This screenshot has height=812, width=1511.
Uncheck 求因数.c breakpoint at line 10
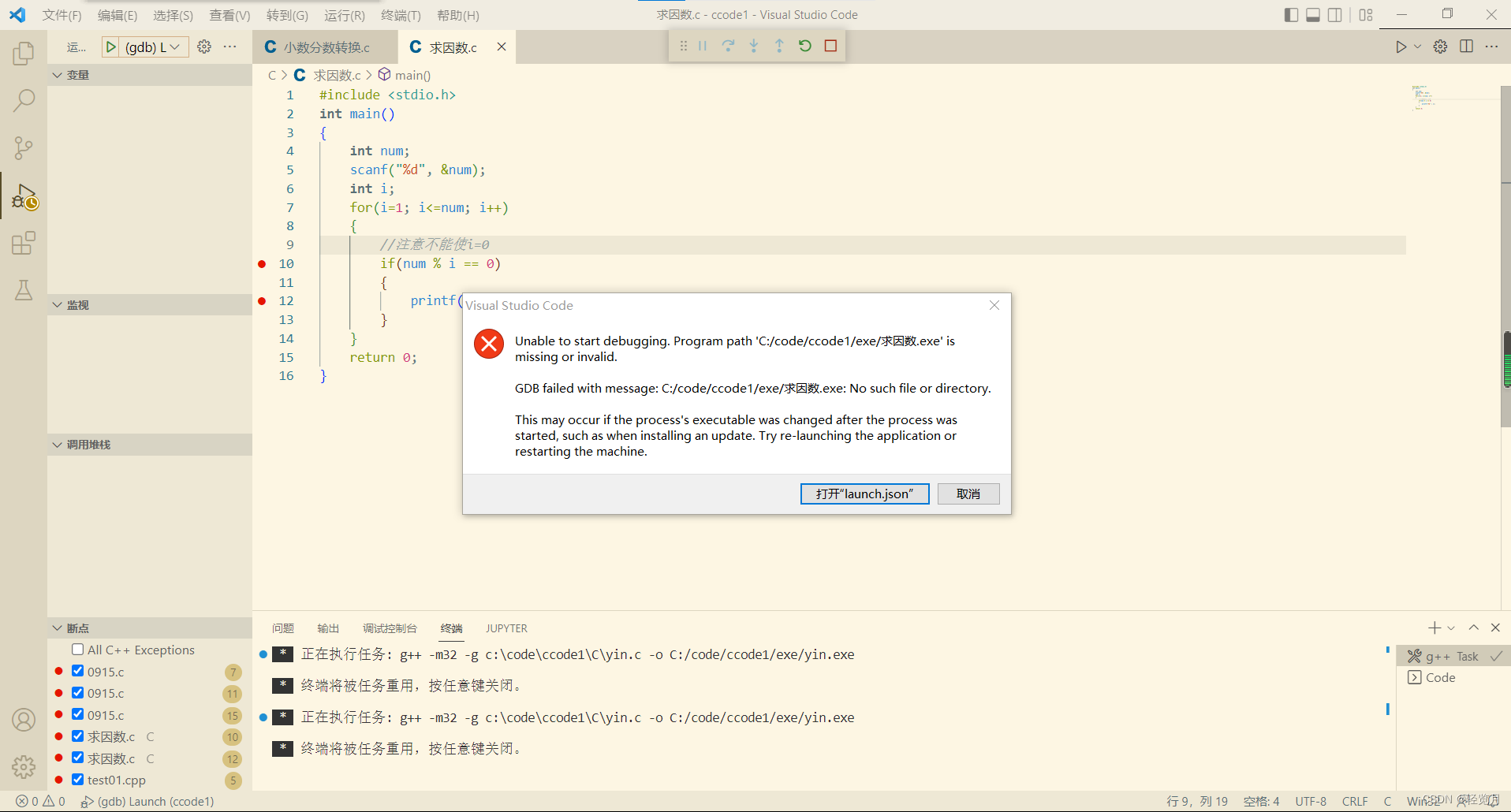77,736
